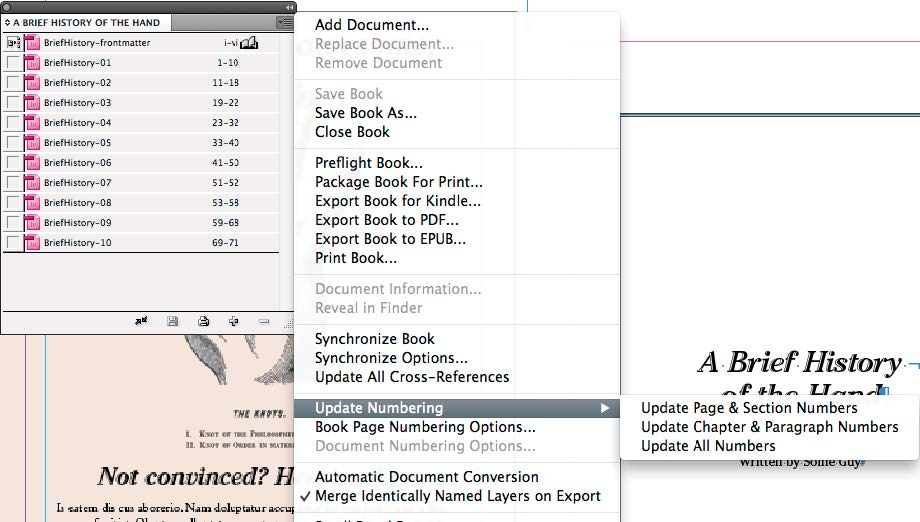The width and height of the screenshot is (920, 522).
Task: Click the Save Book disk icon
Action: (x=173, y=321)
